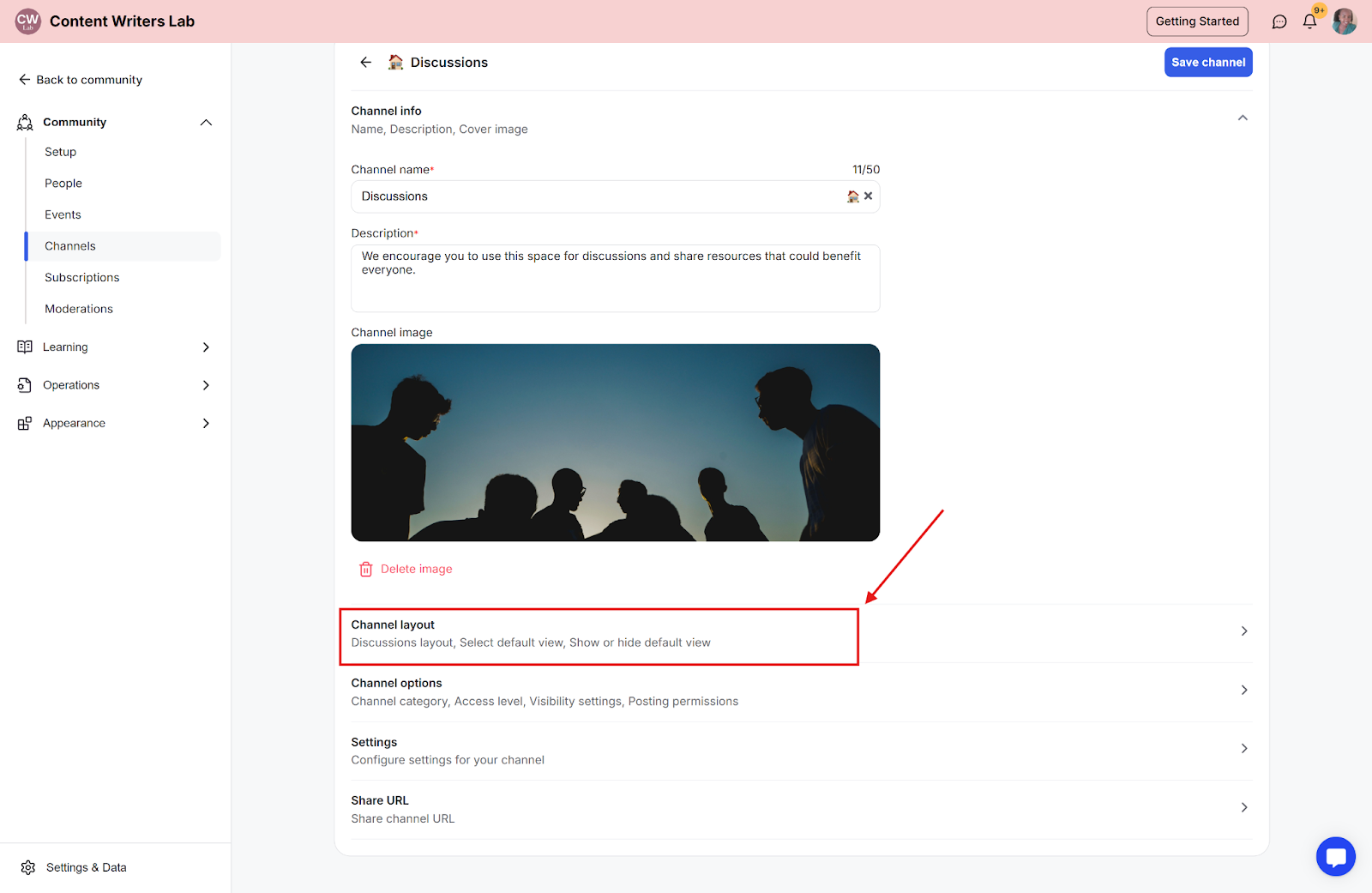Click the Discussions page title text
The image size is (1372, 893).
point(449,63)
